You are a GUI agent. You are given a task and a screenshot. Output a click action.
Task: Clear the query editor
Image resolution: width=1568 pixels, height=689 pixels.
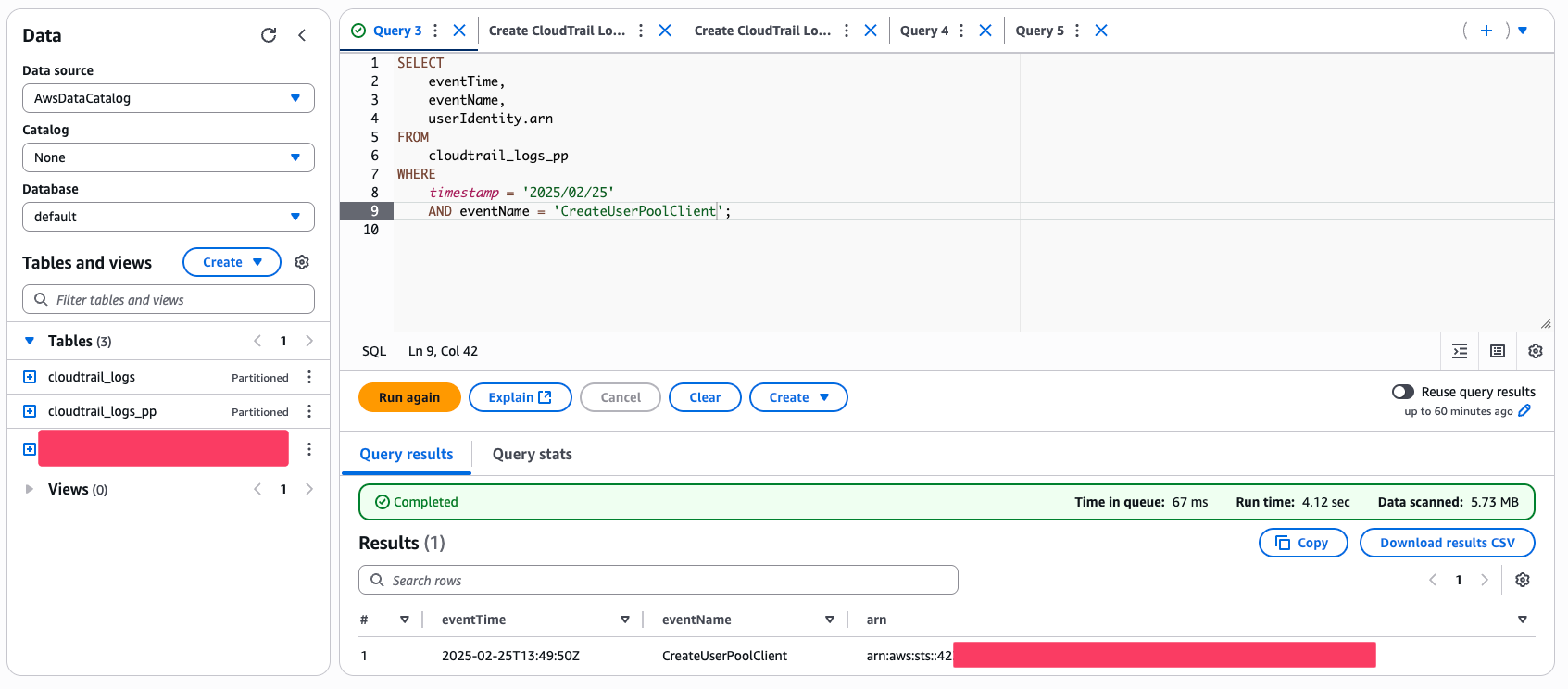705,397
